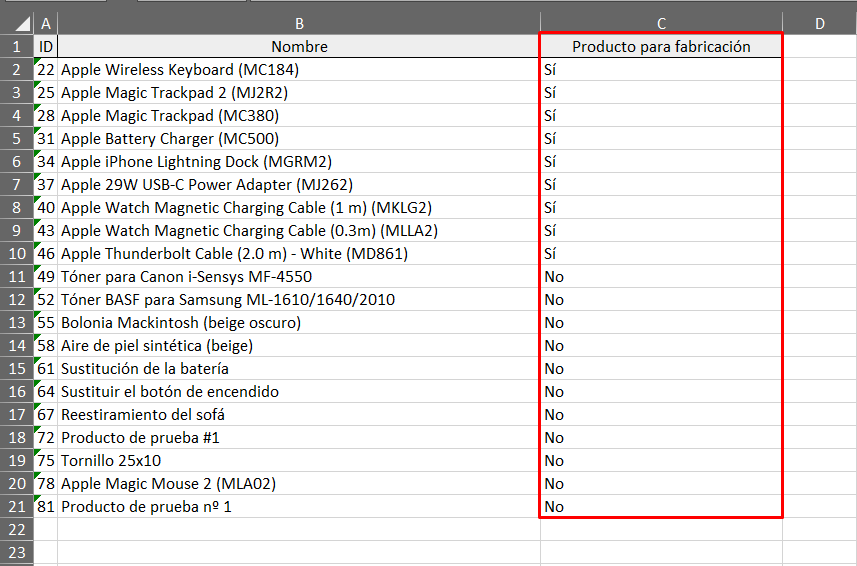Select cell Sustitución de la batería

coord(299,368)
